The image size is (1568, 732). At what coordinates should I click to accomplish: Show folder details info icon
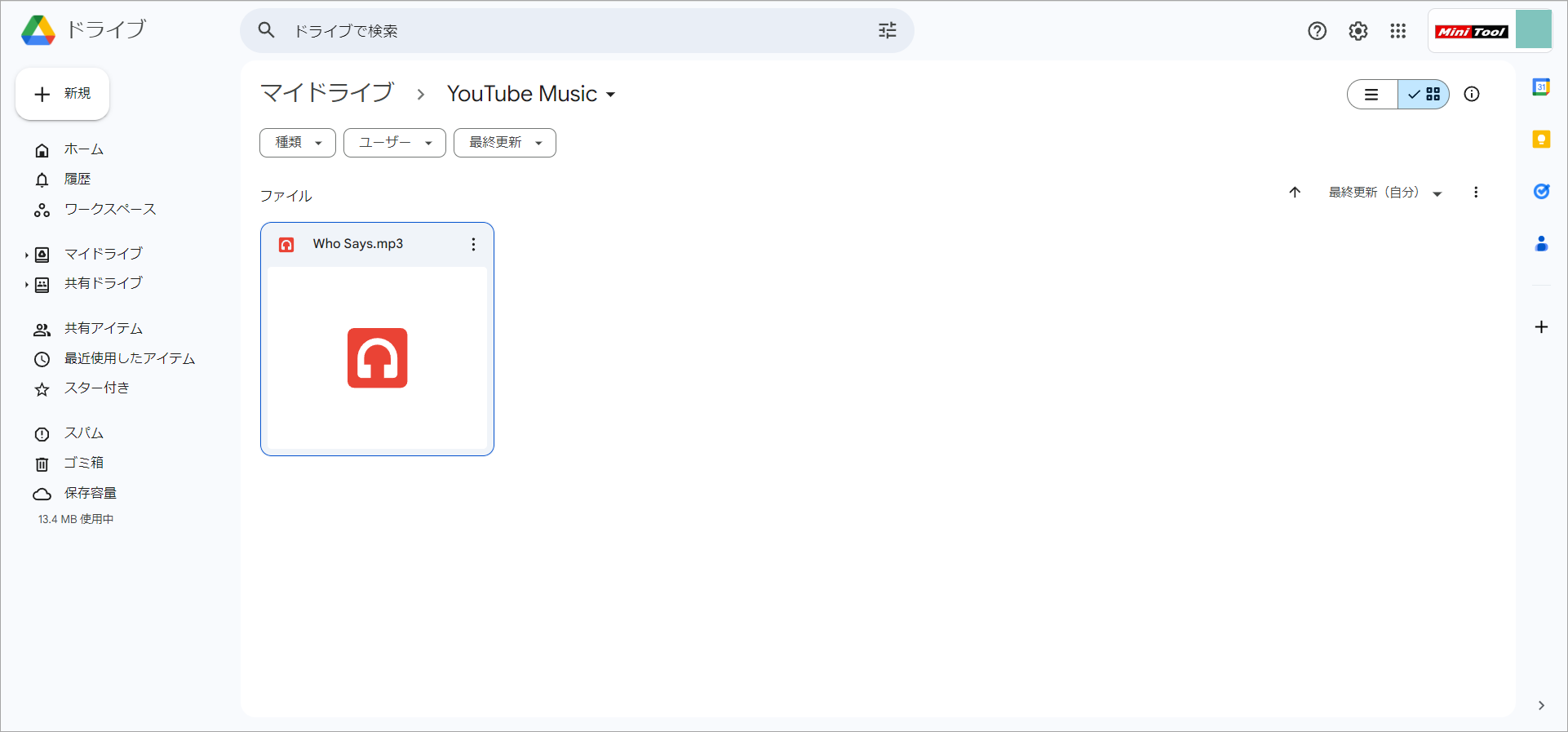(x=1472, y=94)
